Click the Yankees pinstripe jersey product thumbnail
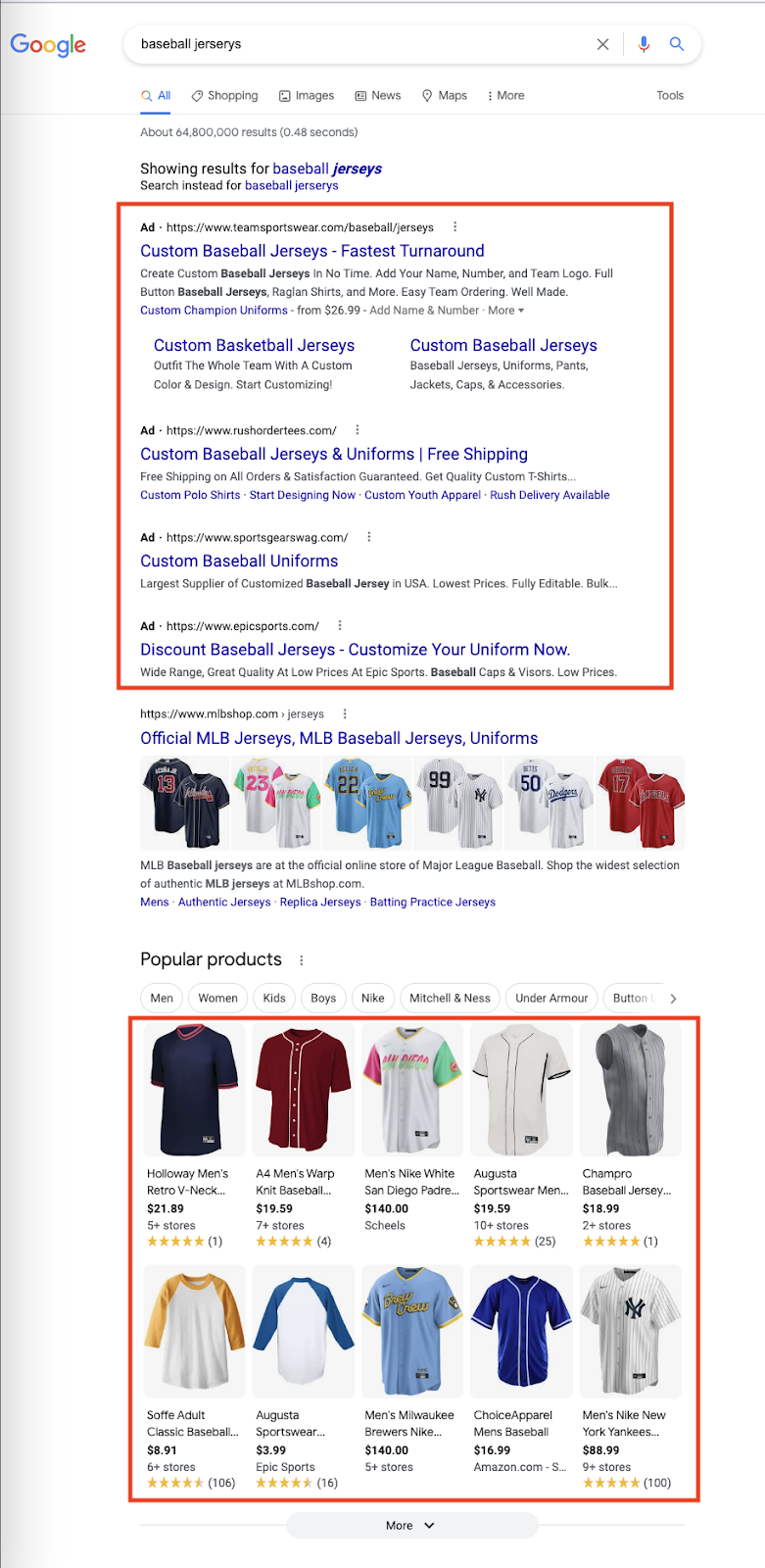Viewport: 765px width, 1568px height. 630,1330
